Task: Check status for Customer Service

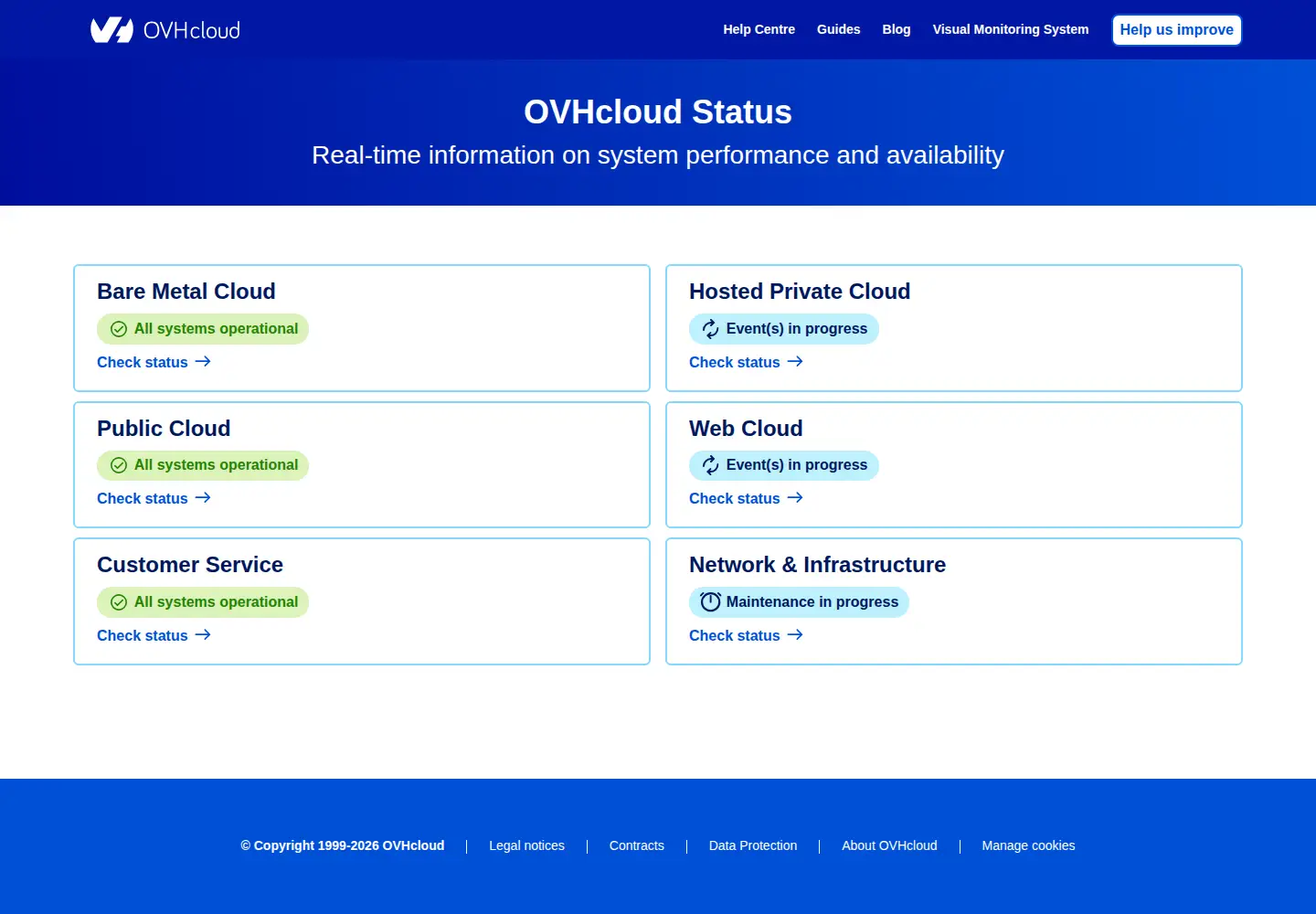Action: tap(154, 635)
